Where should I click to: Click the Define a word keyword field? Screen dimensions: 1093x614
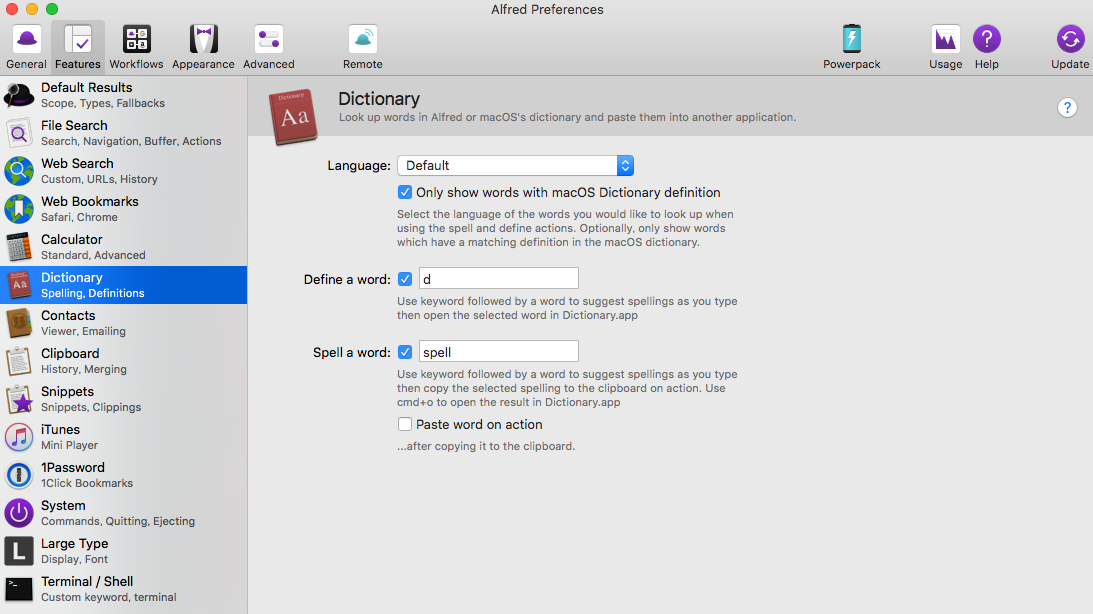tap(498, 278)
